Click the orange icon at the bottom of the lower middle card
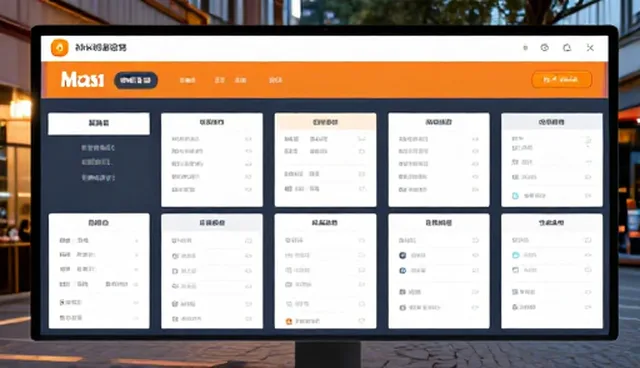 point(289,321)
